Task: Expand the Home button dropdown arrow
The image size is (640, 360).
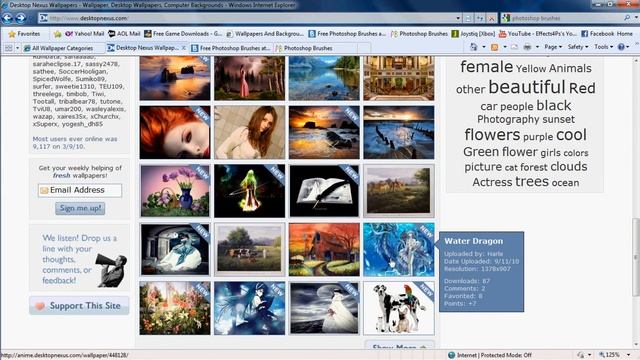Action: coord(484,47)
